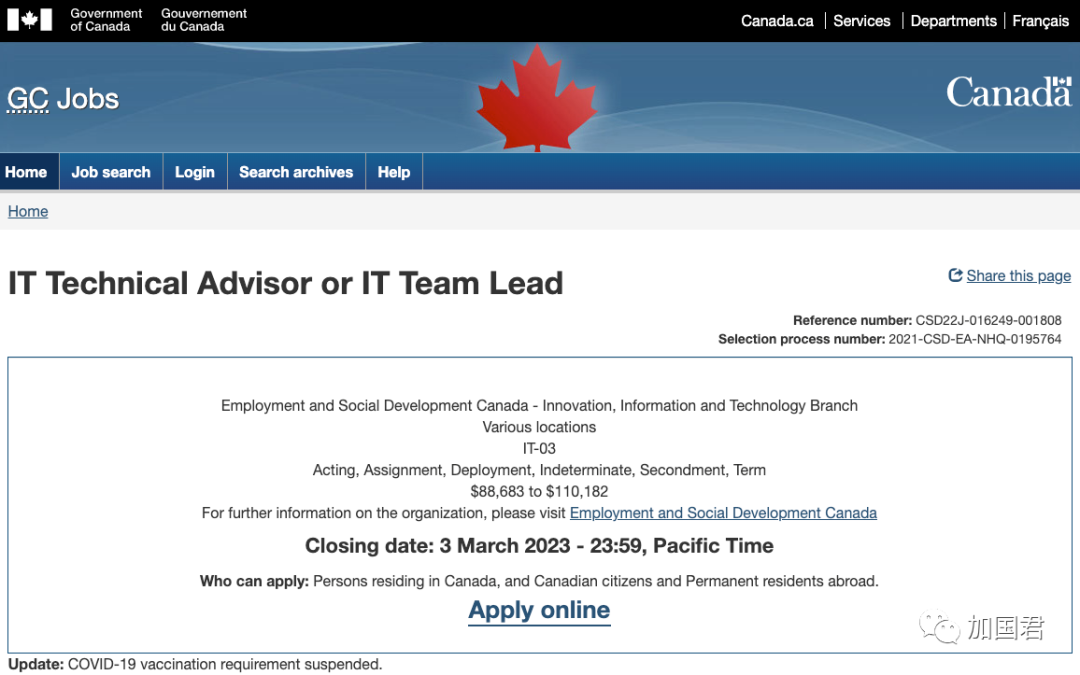Click the Closing date 3 March 2023 text
Image resolution: width=1080 pixels, height=675 pixels.
click(539, 546)
